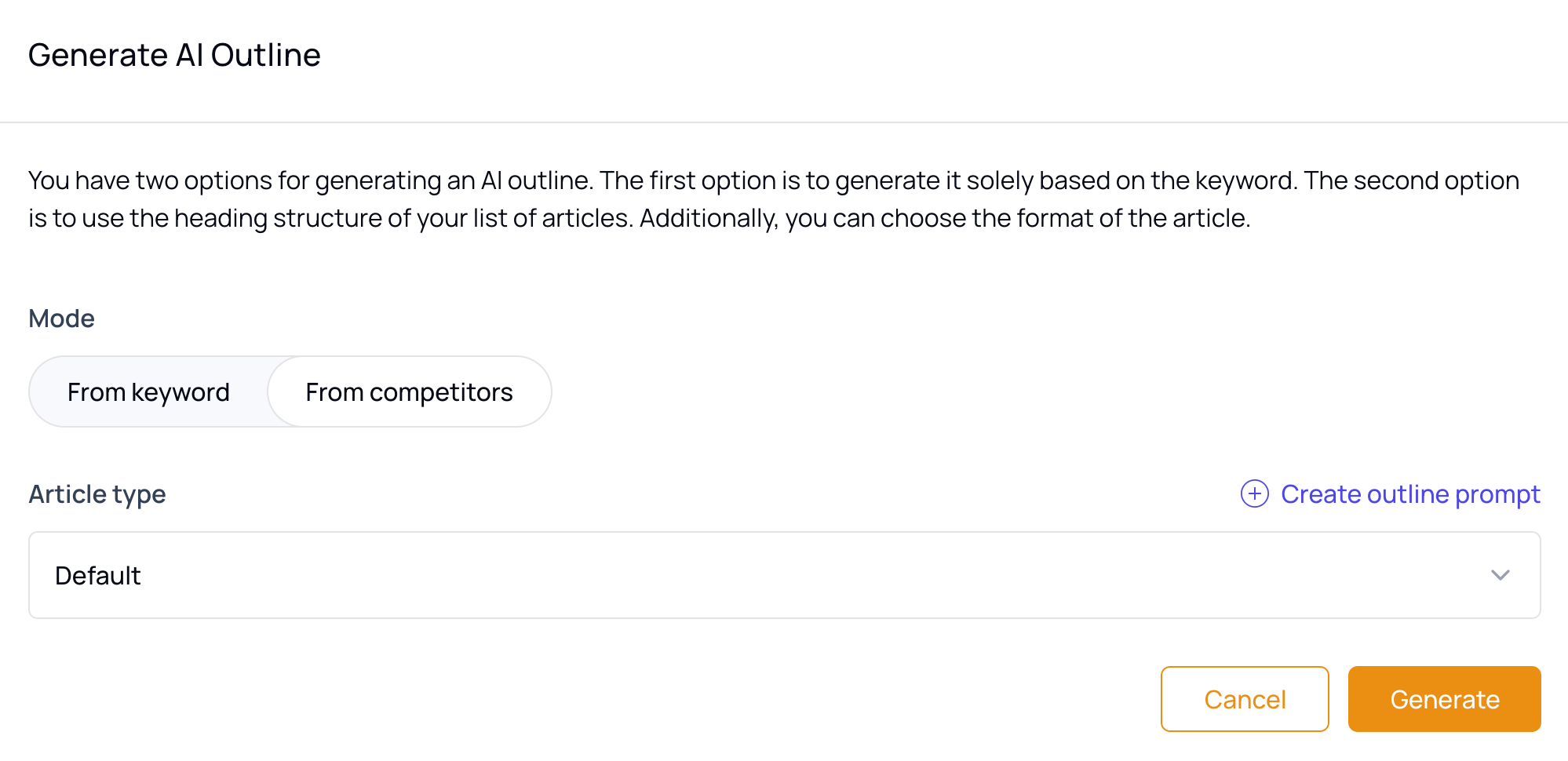
Task: Cancel the AI outline generation
Action: click(x=1244, y=698)
